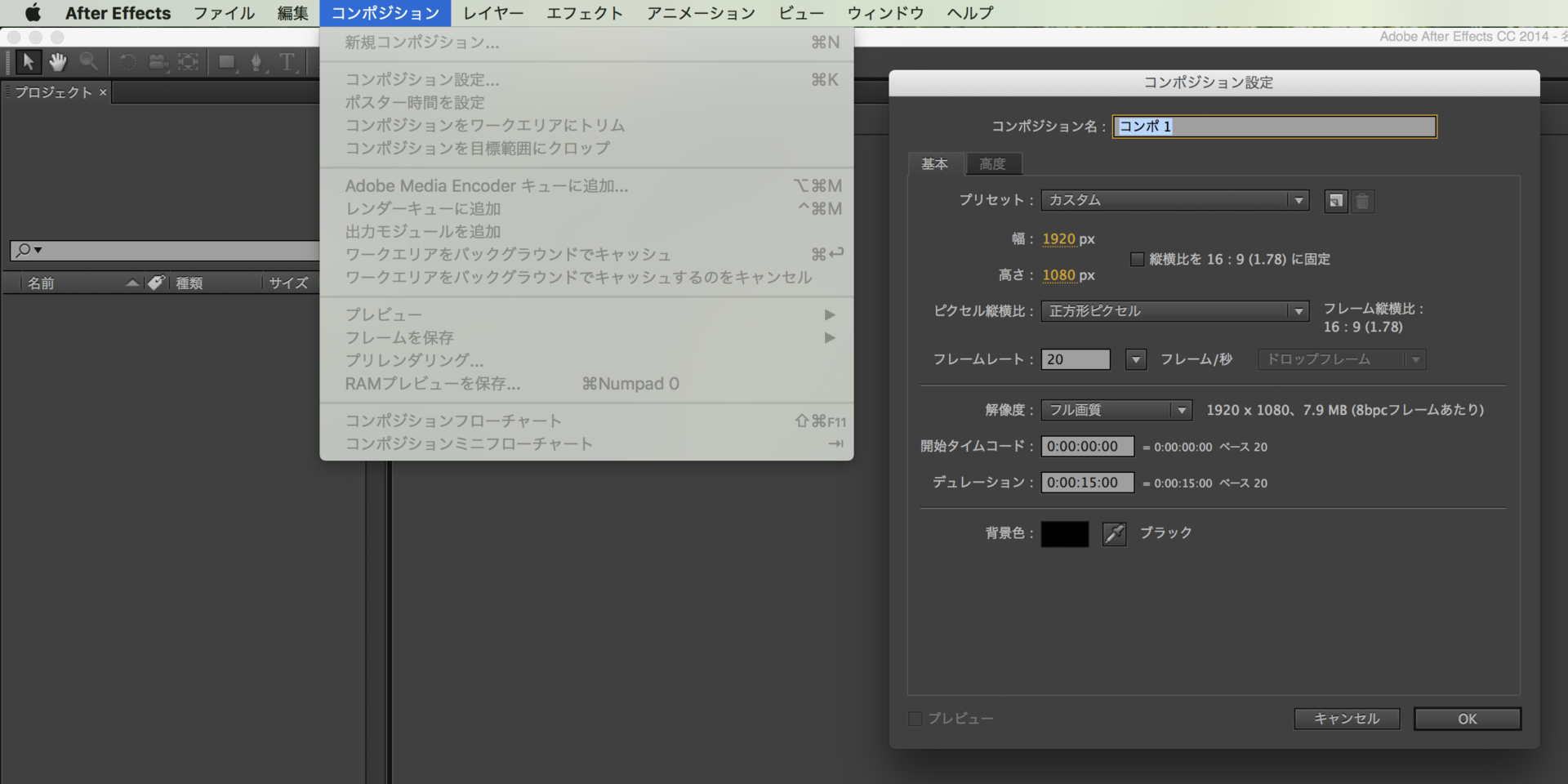Choose 出力モジュールを追加 menu item
This screenshot has width=1568, height=784.
click(x=586, y=231)
